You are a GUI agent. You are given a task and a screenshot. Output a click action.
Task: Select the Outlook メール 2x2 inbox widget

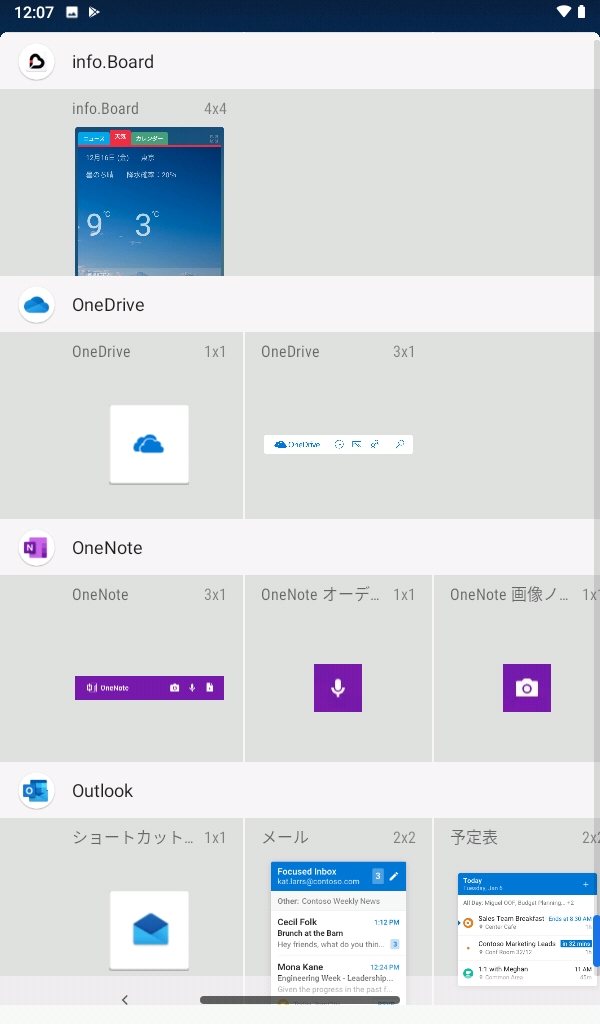point(338,933)
